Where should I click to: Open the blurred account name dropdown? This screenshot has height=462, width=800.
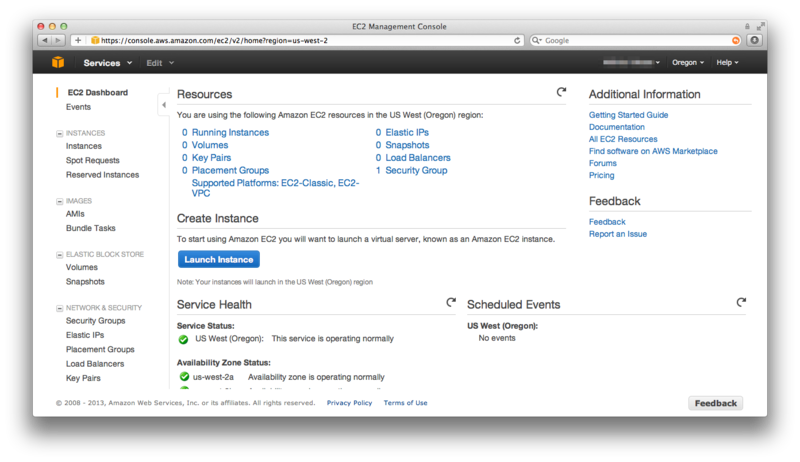631,62
